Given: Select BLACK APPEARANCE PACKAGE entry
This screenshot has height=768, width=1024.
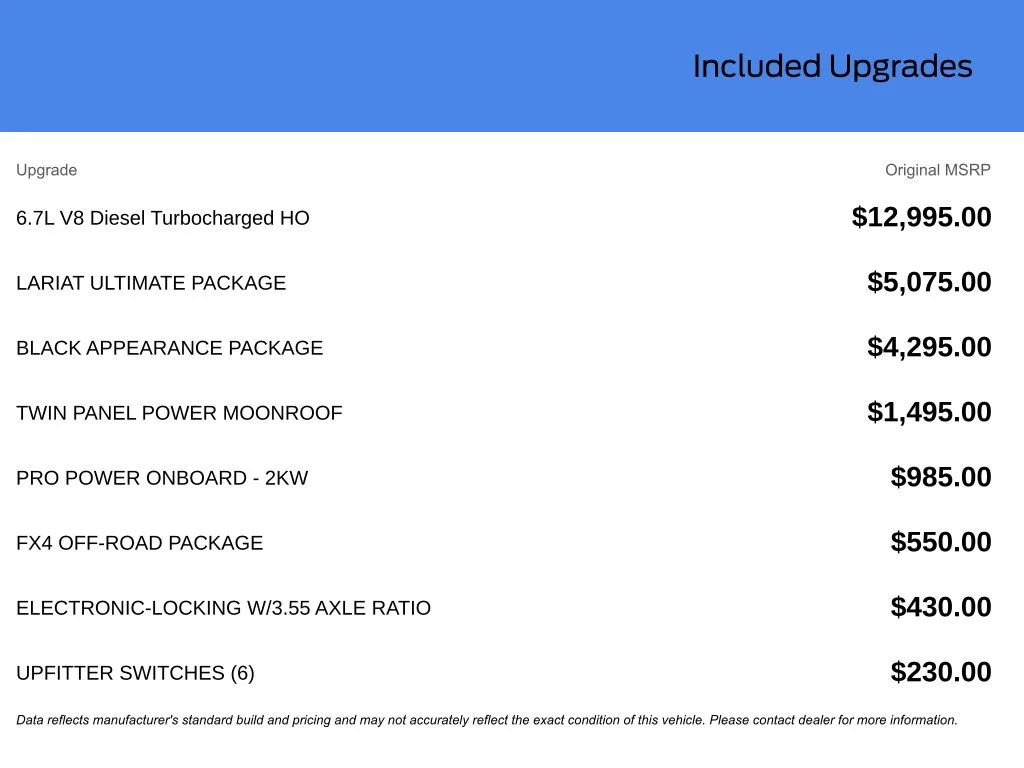Looking at the screenshot, I should pyautogui.click(x=170, y=347).
